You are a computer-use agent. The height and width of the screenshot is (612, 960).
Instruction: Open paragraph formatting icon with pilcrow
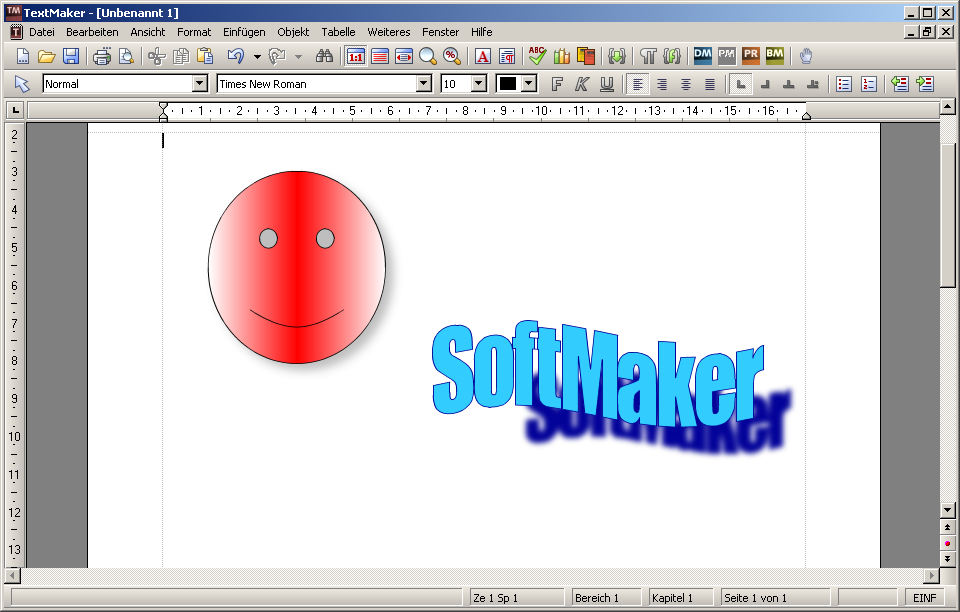(x=507, y=56)
